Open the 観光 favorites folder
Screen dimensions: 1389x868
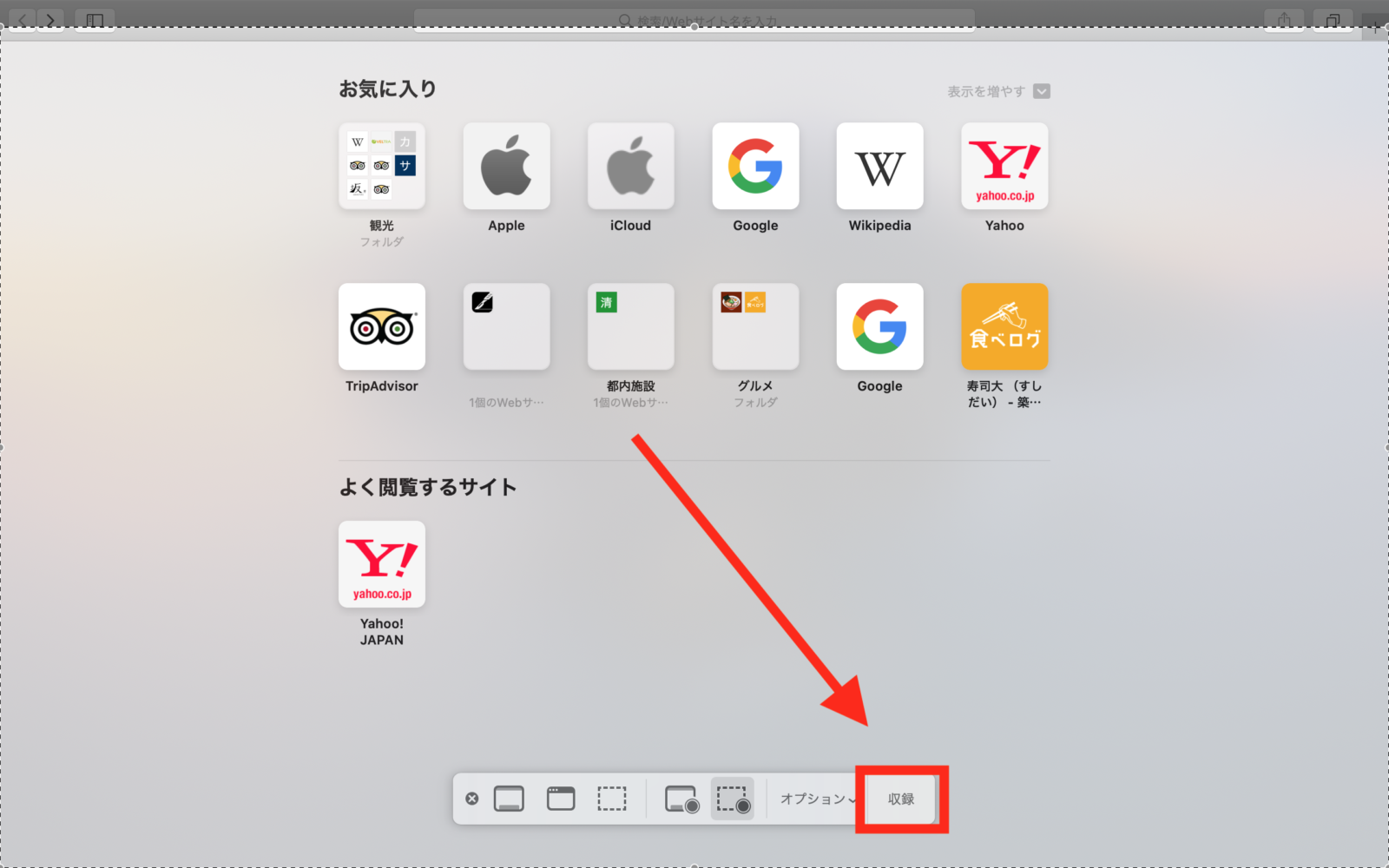point(382,166)
